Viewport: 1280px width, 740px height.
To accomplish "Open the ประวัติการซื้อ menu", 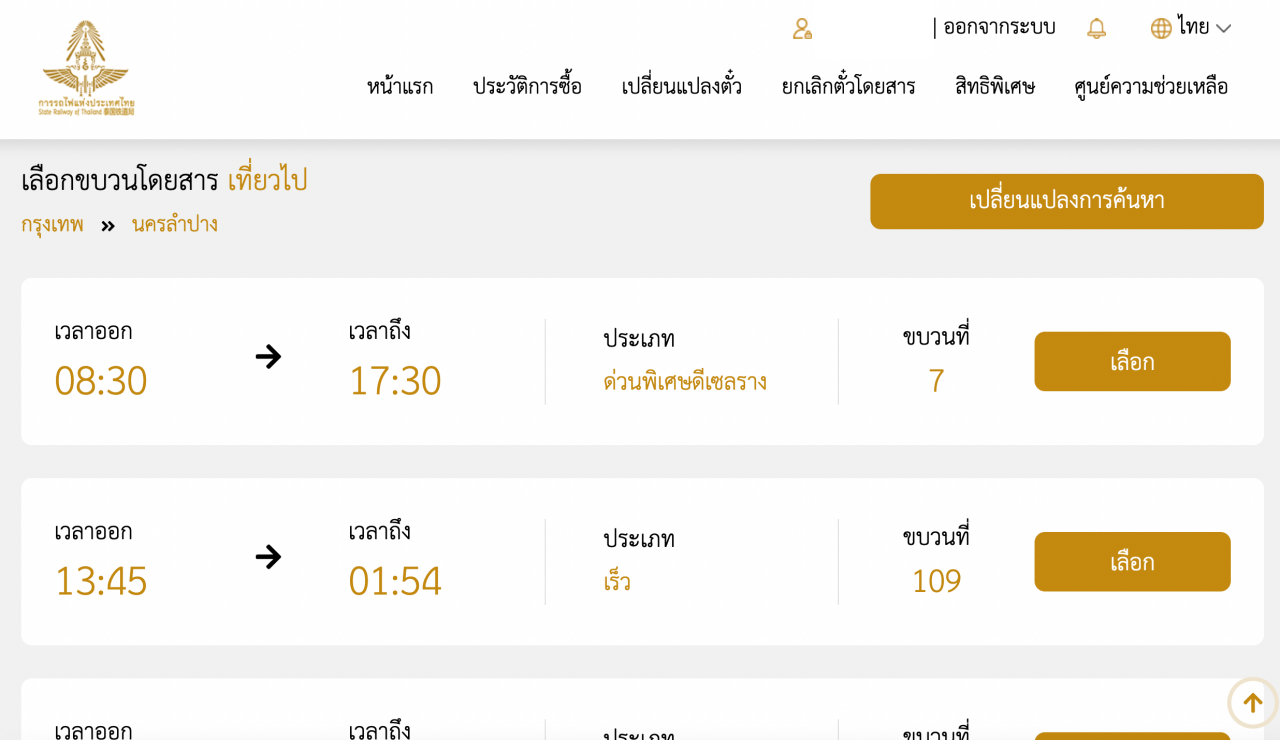I will [x=527, y=87].
